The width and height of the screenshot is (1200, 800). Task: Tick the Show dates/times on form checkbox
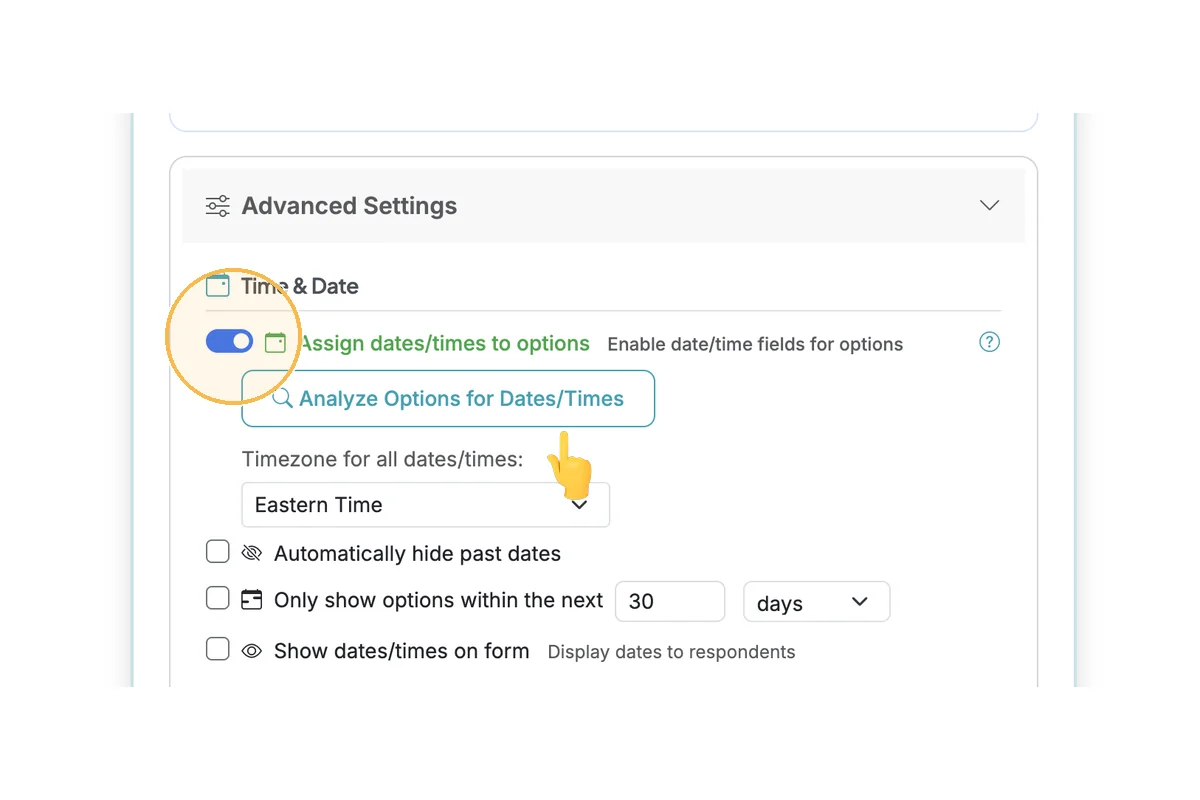(218, 650)
